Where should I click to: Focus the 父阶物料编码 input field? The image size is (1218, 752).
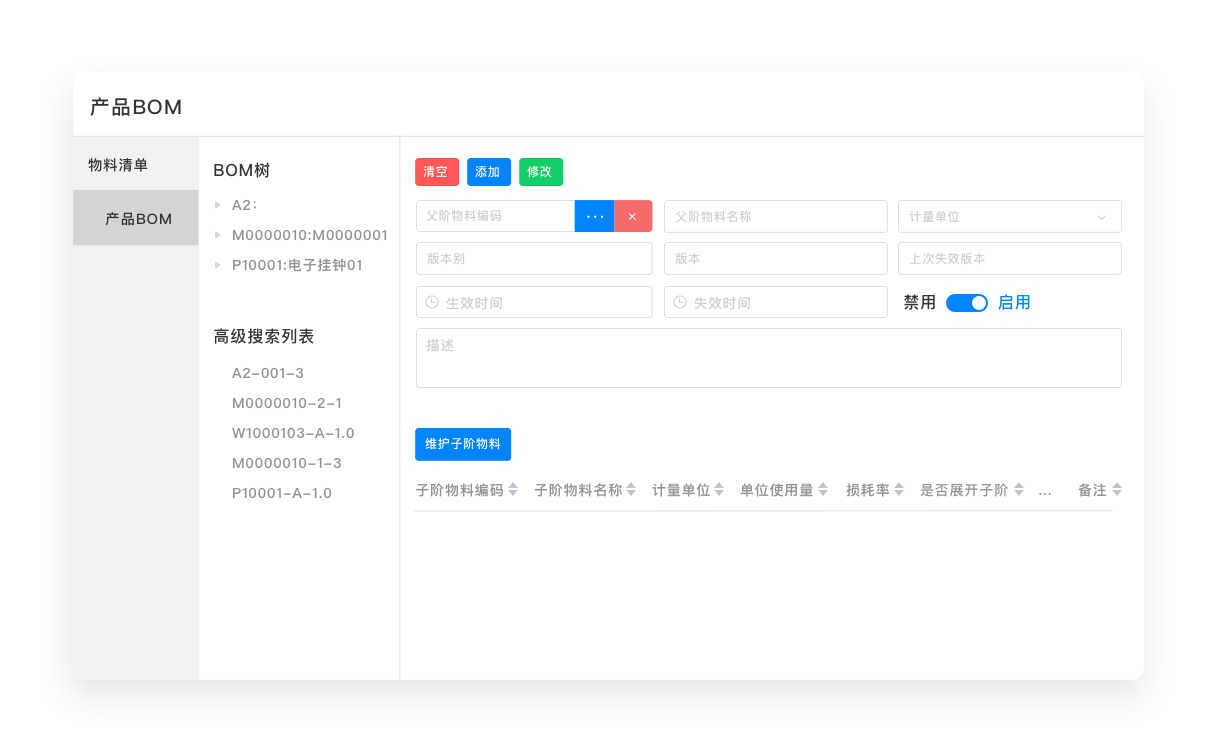click(495, 216)
